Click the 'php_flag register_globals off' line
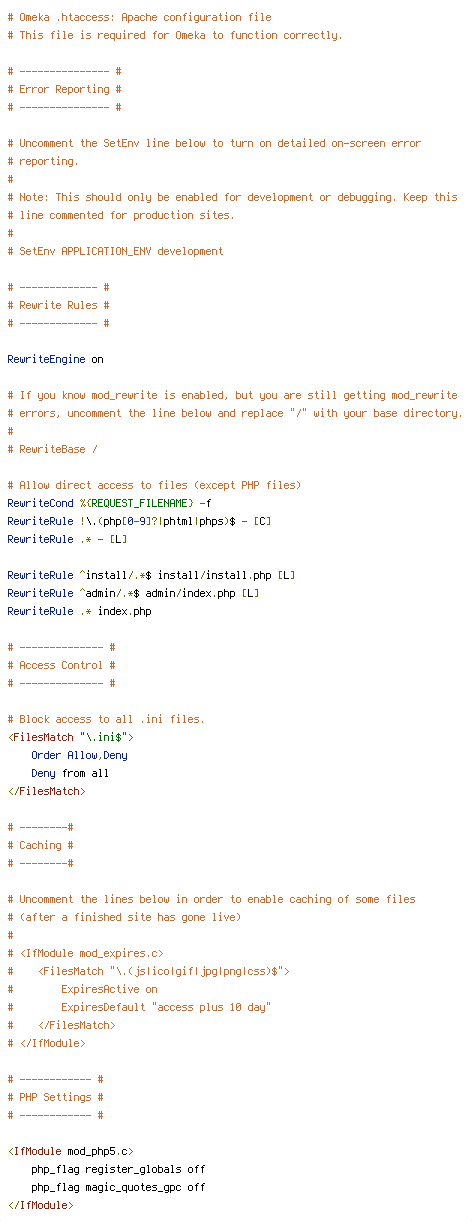 pos(118,1169)
